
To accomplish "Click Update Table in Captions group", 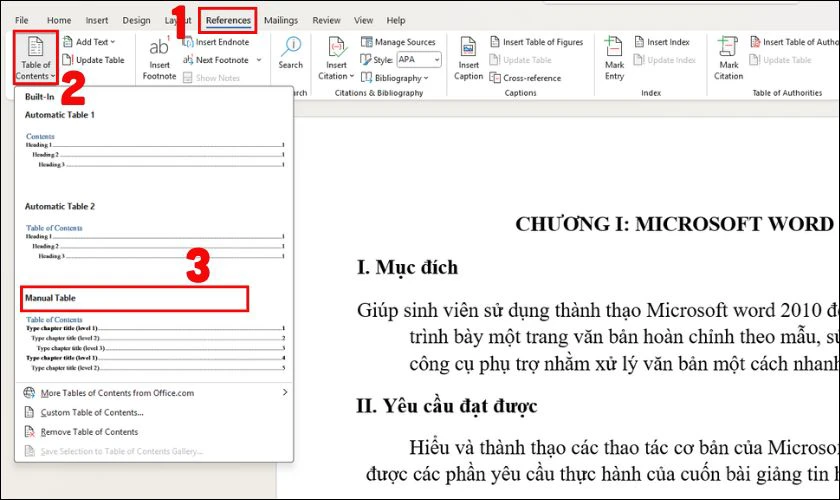I will pos(521,60).
